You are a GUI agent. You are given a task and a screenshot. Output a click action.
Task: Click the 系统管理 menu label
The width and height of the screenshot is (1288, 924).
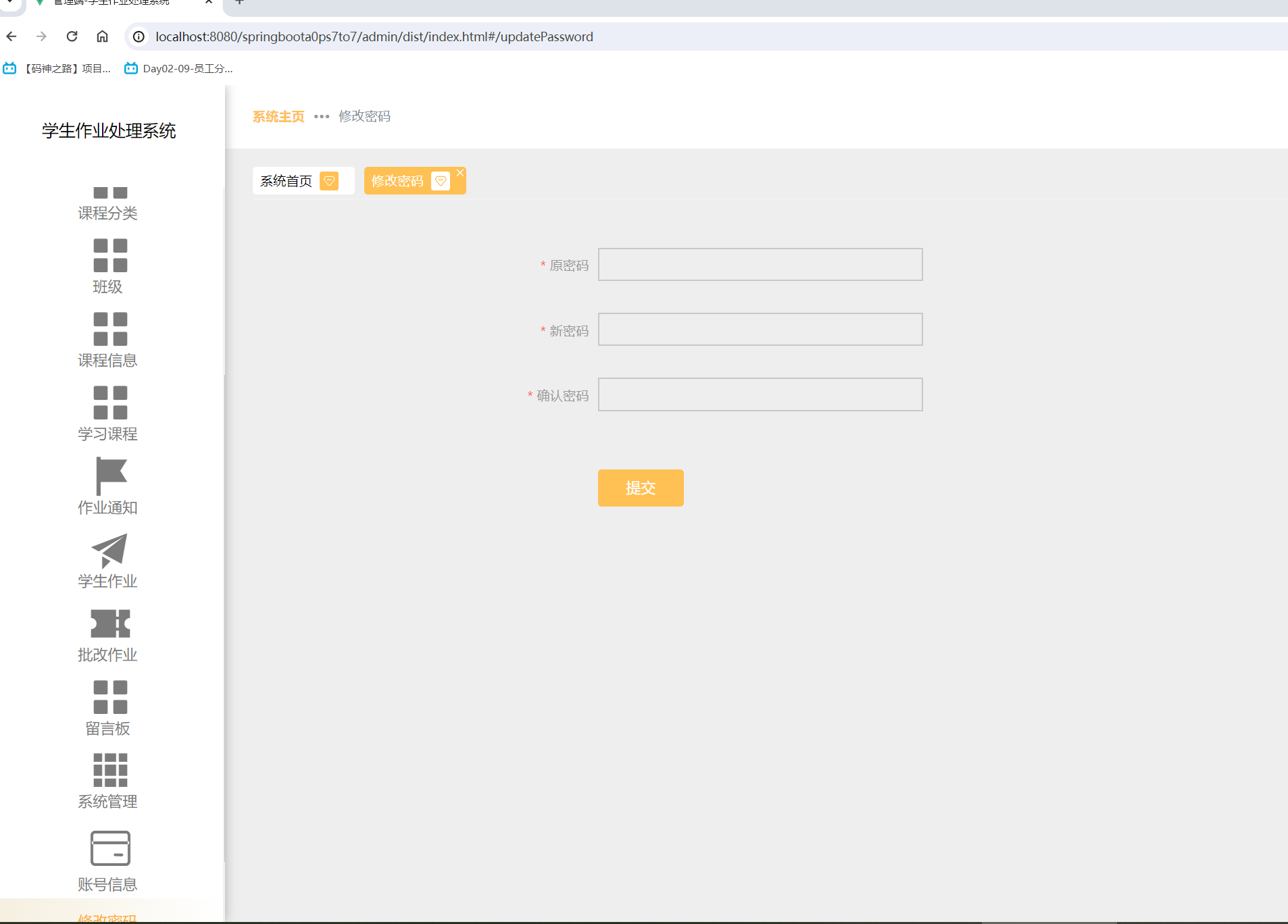pyautogui.click(x=107, y=802)
